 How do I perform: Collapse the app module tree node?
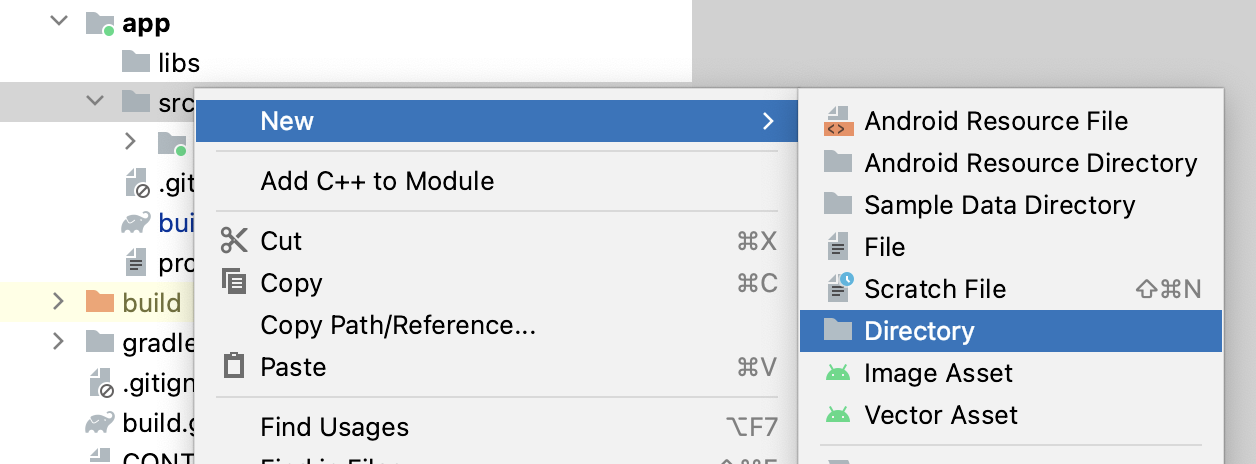click(59, 23)
